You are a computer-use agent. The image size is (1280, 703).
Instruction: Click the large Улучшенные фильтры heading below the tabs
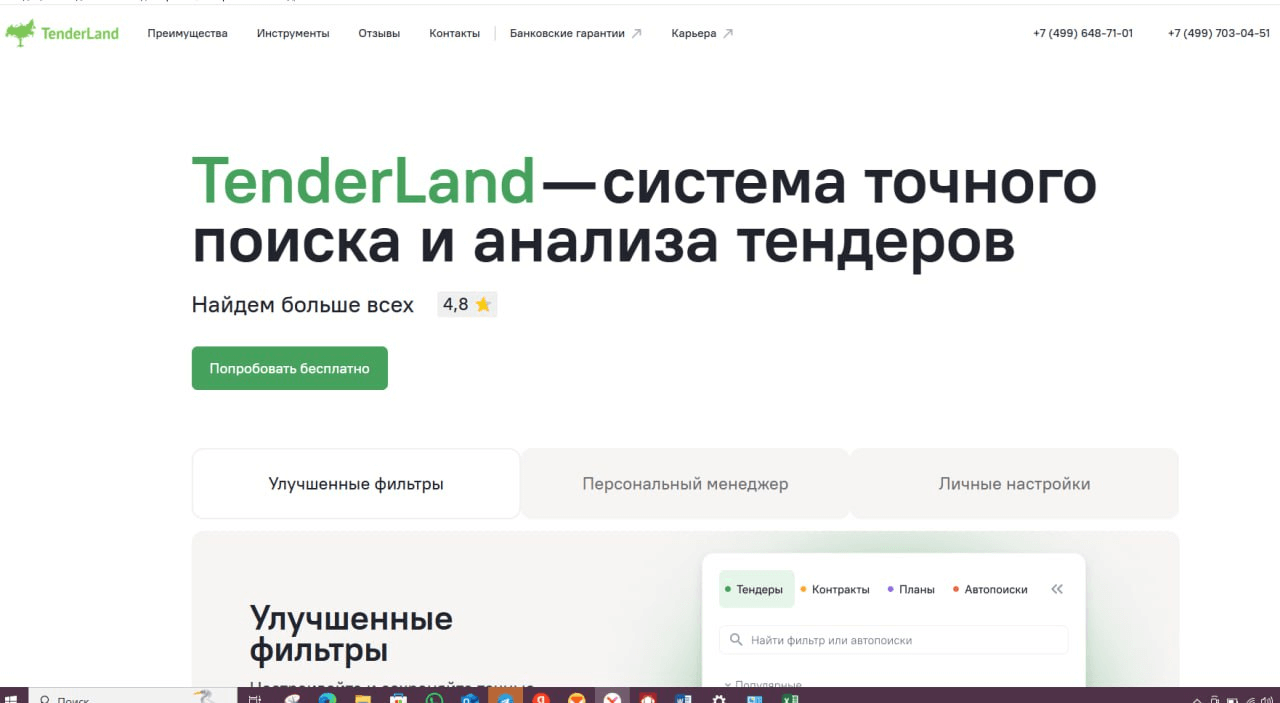pos(351,634)
